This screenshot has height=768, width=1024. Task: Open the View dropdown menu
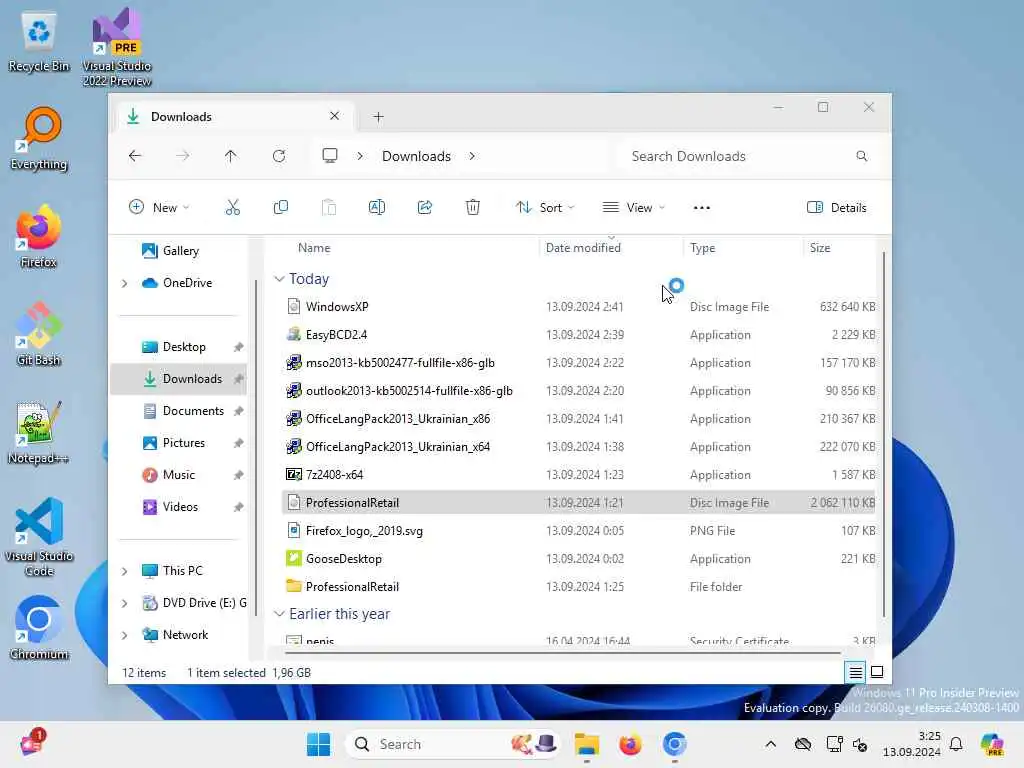[x=633, y=208]
